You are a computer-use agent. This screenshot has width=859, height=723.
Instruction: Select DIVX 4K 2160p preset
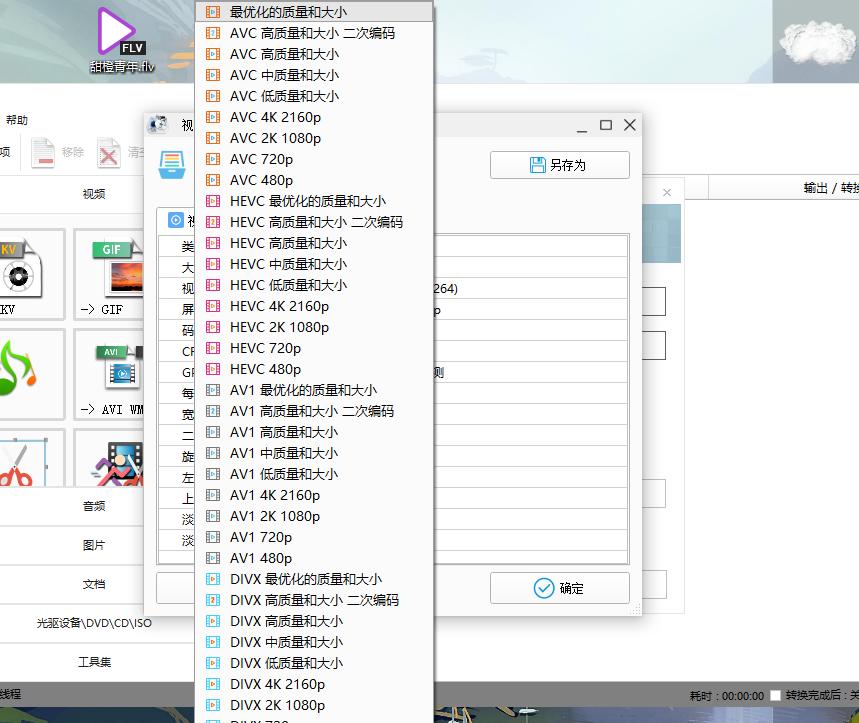point(314,684)
